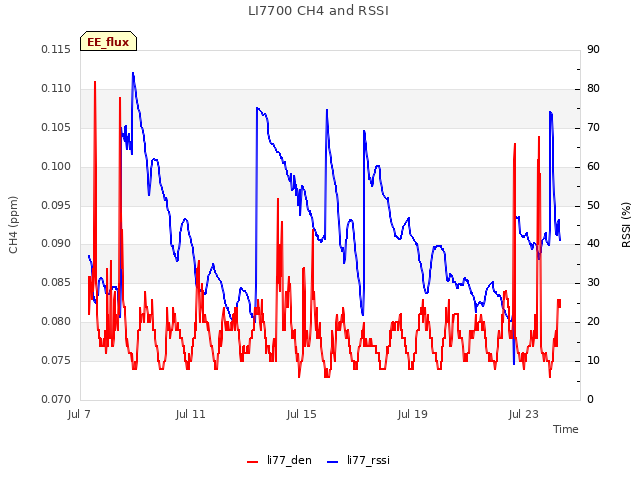
Task: Click the 0.080 left axis value
Action: click(x=56, y=322)
